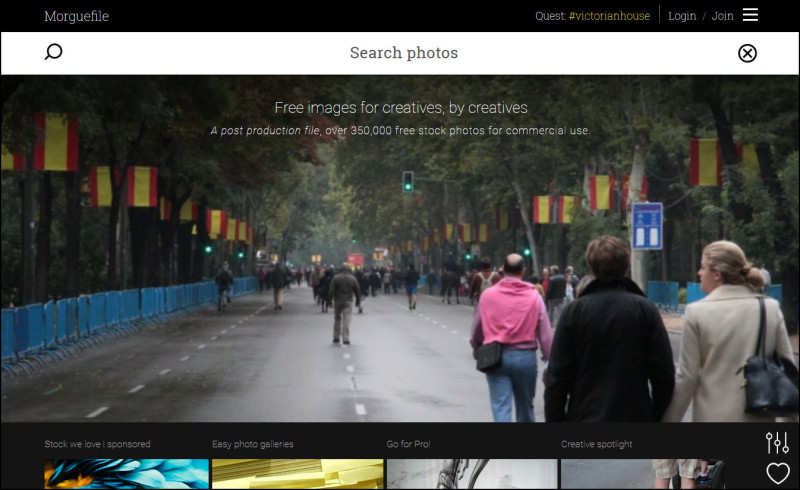This screenshot has height=490, width=800.
Task: Type in the Search photos field
Action: 403,53
